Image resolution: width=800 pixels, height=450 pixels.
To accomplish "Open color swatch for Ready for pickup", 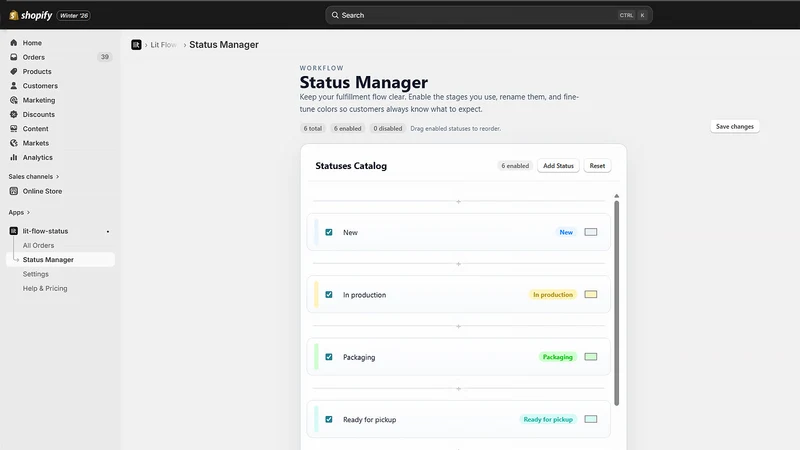I will pyautogui.click(x=590, y=419).
